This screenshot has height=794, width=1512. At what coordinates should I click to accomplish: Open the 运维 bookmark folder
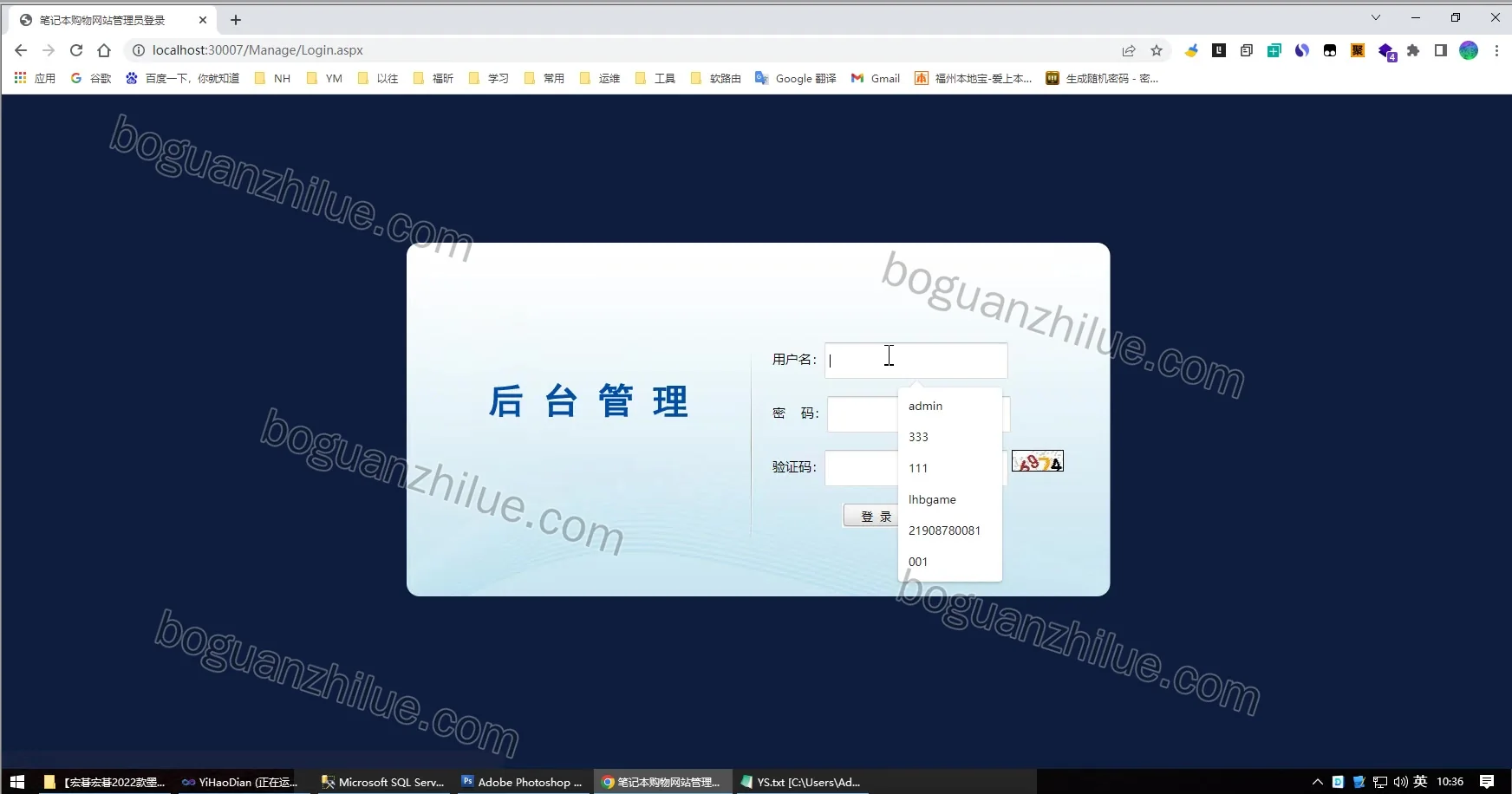600,78
